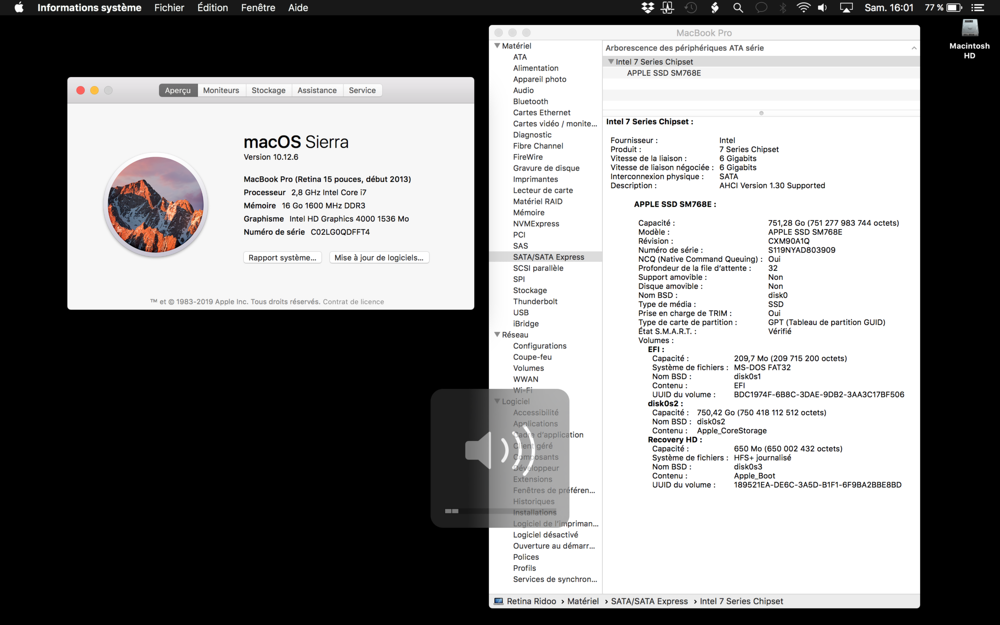This screenshot has height=625, width=1000.
Task: Click the computer icon in path bar
Action: [x=499, y=601]
